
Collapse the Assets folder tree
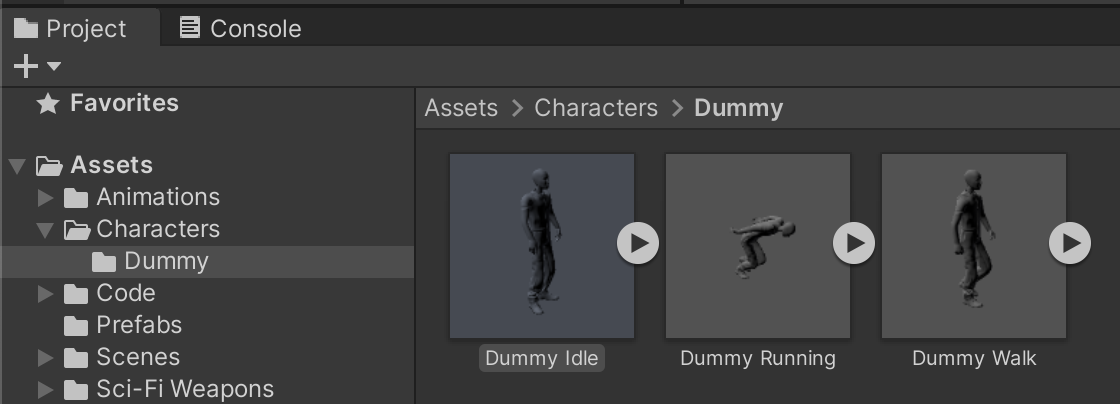pos(17,166)
